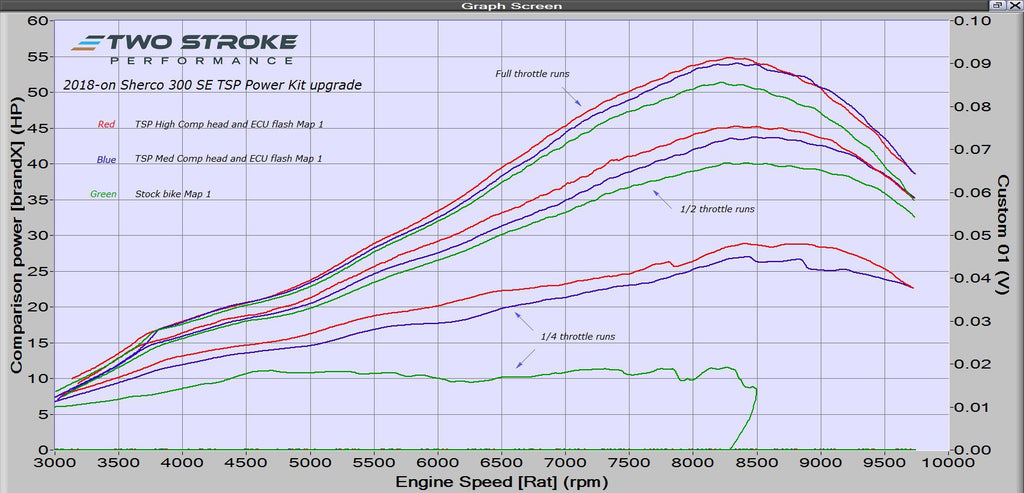Screen dimensions: 1024x493
Task: Click the 'Full throttle runs' annotation
Action: click(x=532, y=74)
